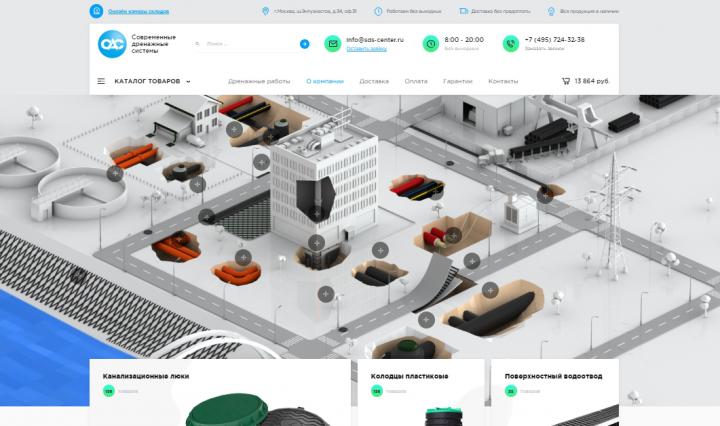Click the plus hotspot next to the orange pipes near the house

115,174
